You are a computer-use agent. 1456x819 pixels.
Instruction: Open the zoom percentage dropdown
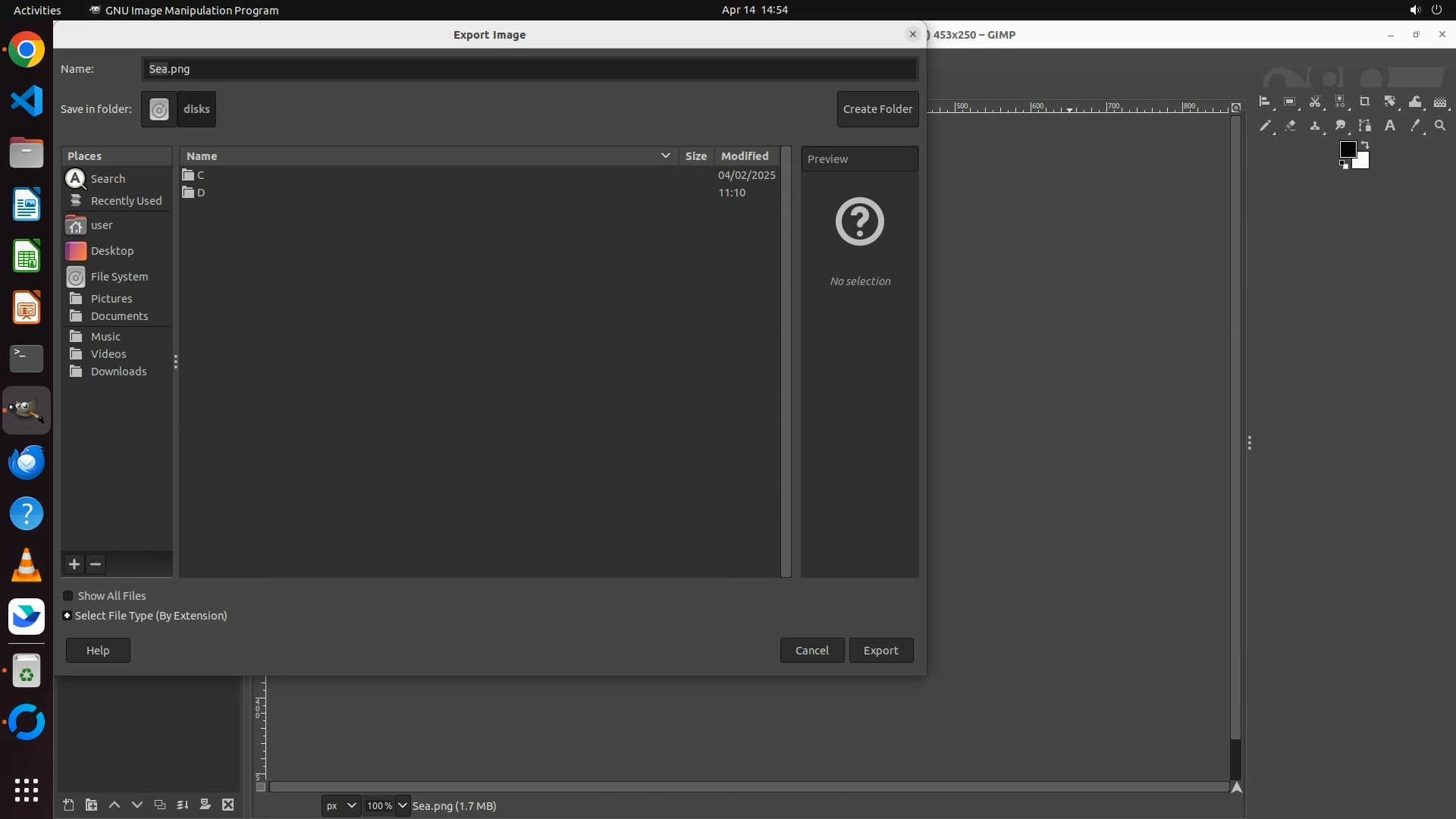(403, 805)
